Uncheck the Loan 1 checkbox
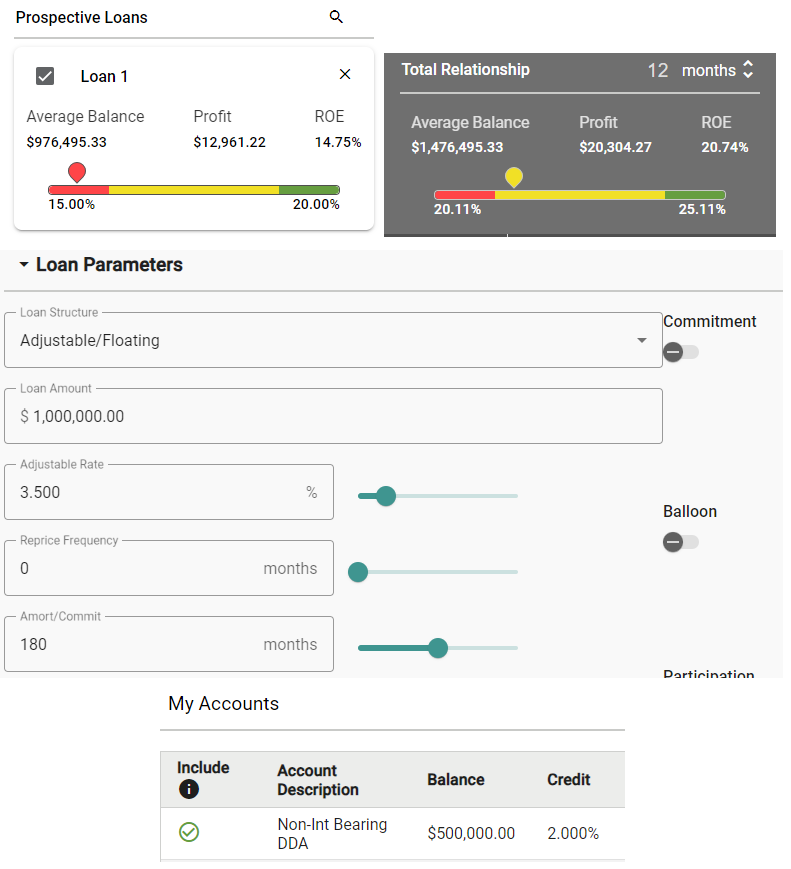 click(45, 76)
